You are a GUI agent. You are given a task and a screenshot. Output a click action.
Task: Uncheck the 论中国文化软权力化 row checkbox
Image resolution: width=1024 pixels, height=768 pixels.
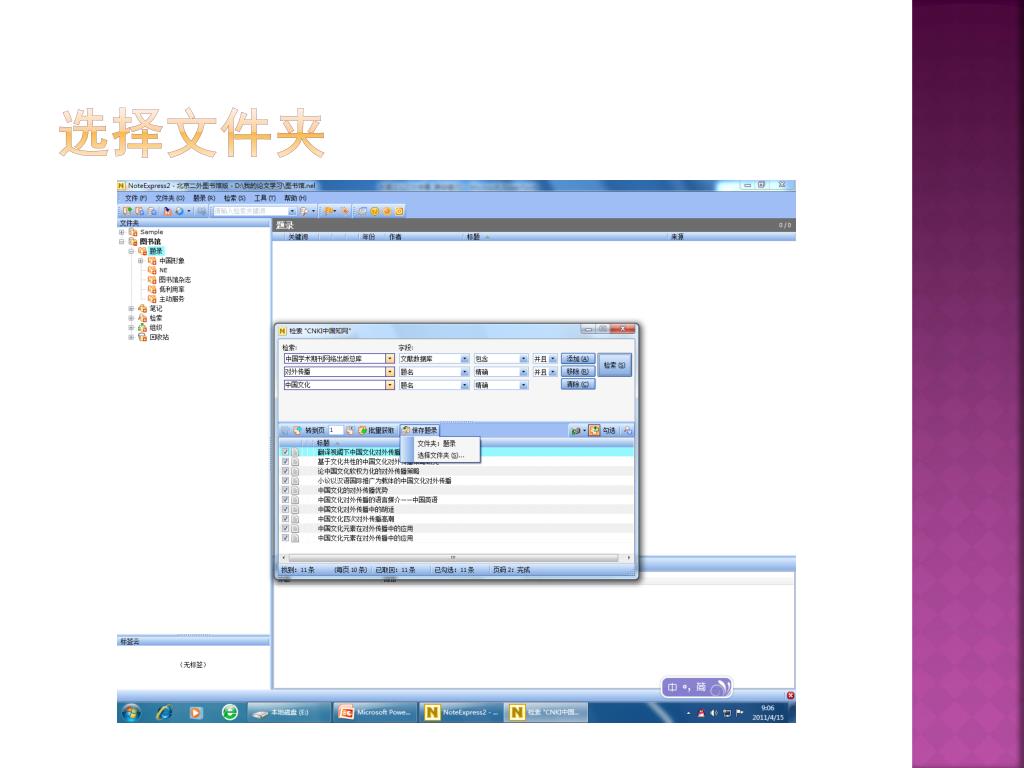[285, 471]
